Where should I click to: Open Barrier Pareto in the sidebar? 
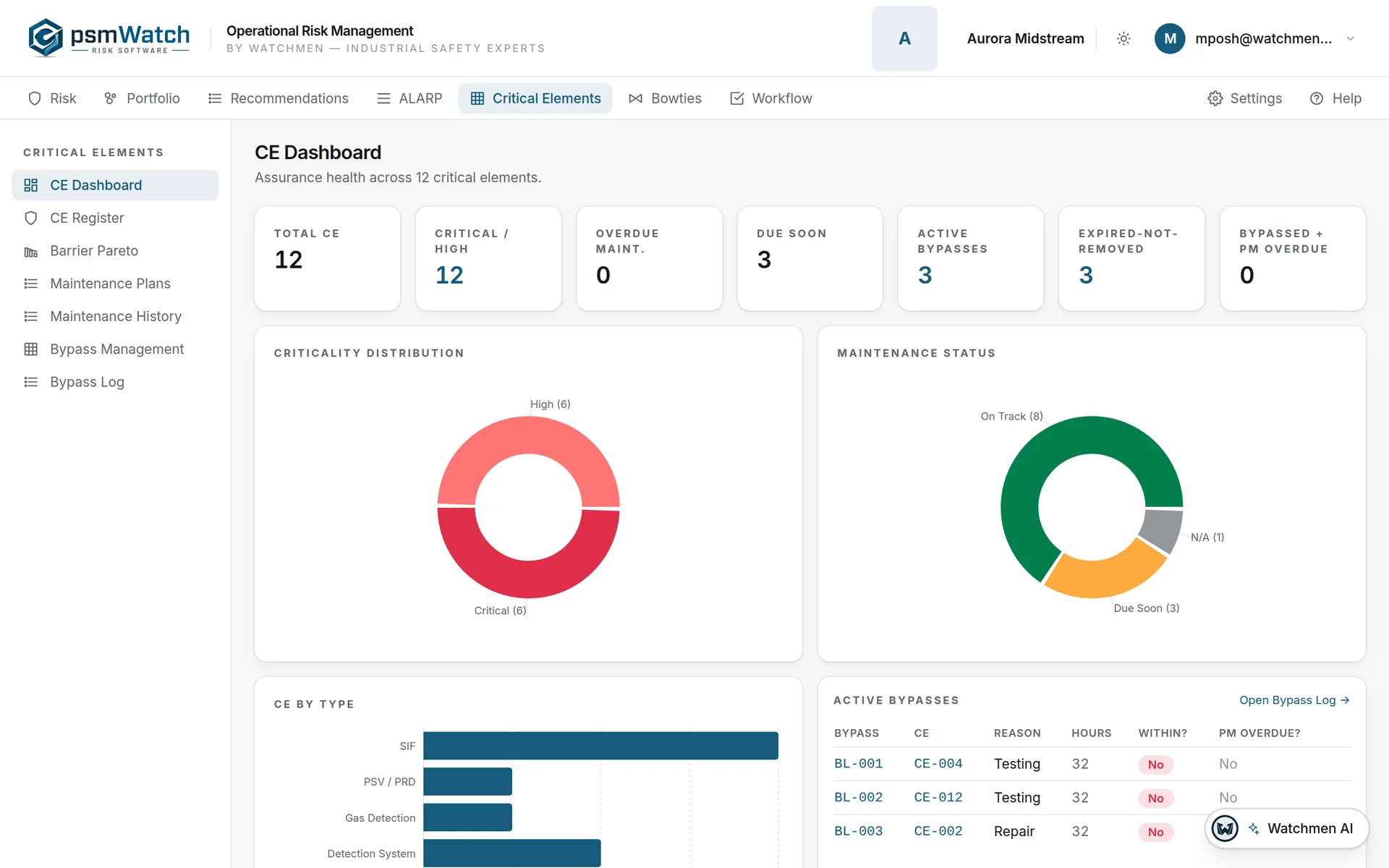pyautogui.click(x=115, y=251)
